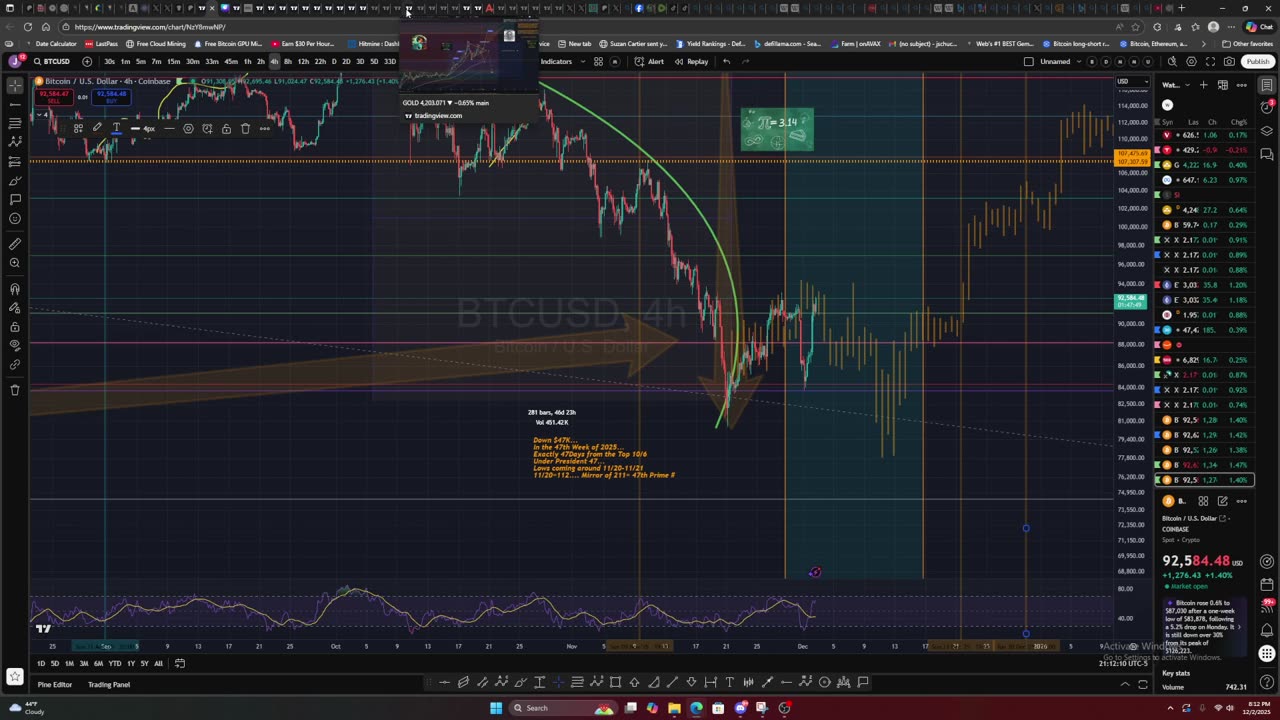Viewport: 1280px width, 720px height.
Task: Open watchlist advanced view icon
Action: click(x=1222, y=85)
